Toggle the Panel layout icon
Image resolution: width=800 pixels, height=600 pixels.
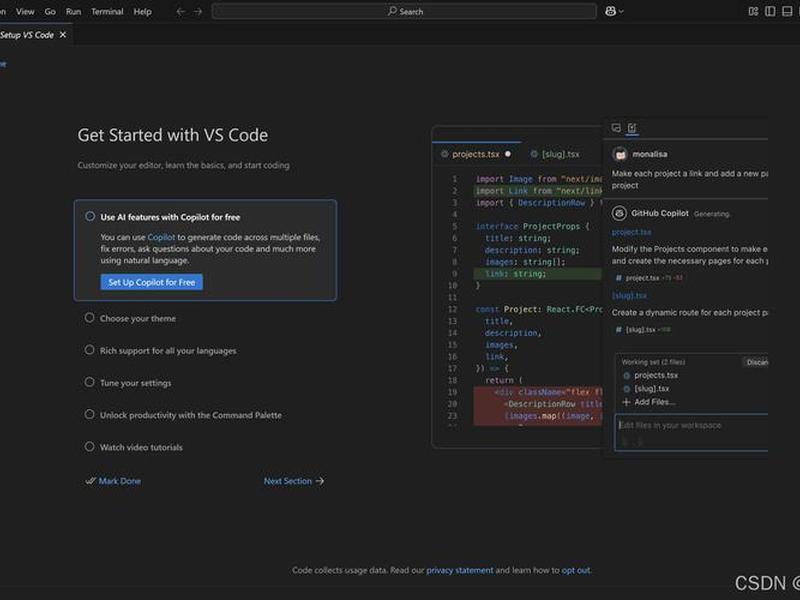[787, 11]
